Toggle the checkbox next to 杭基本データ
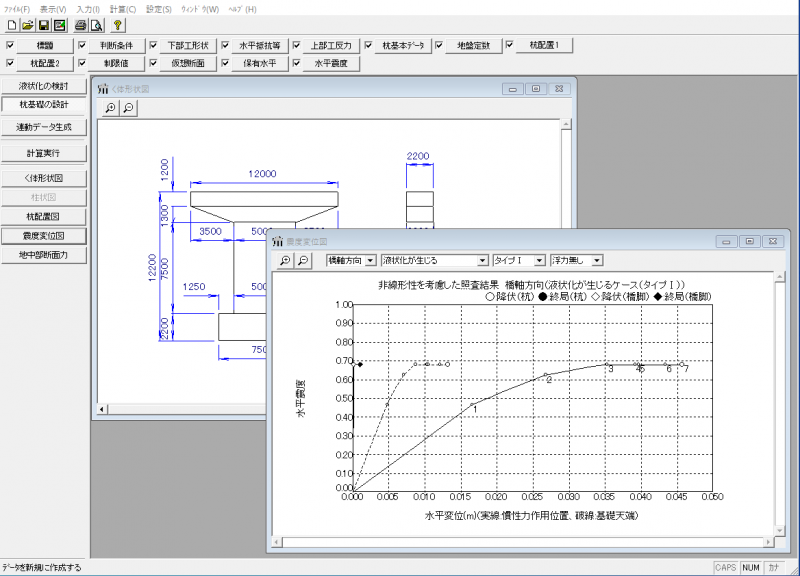Viewport: 800px width, 576px height. click(368, 45)
